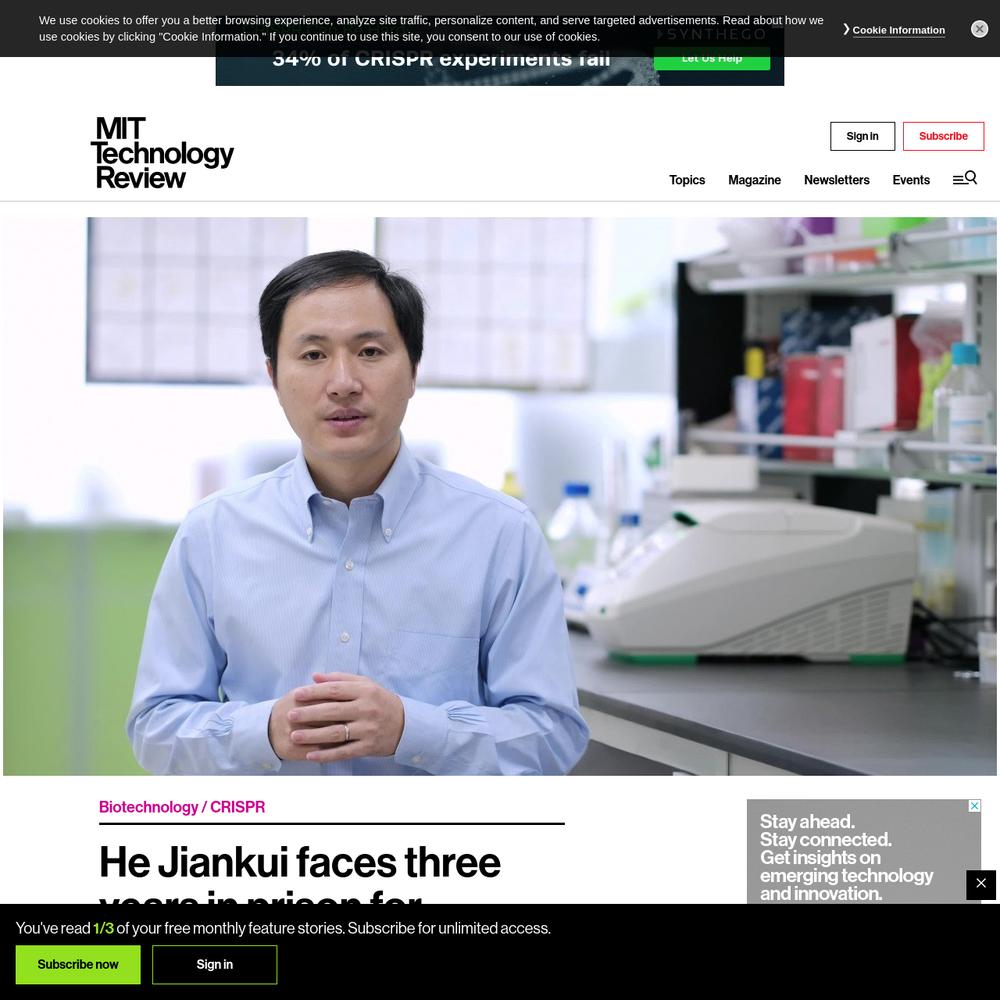Viewport: 1000px width, 1000px height.
Task: Open the menu and search icon
Action: coord(965,179)
